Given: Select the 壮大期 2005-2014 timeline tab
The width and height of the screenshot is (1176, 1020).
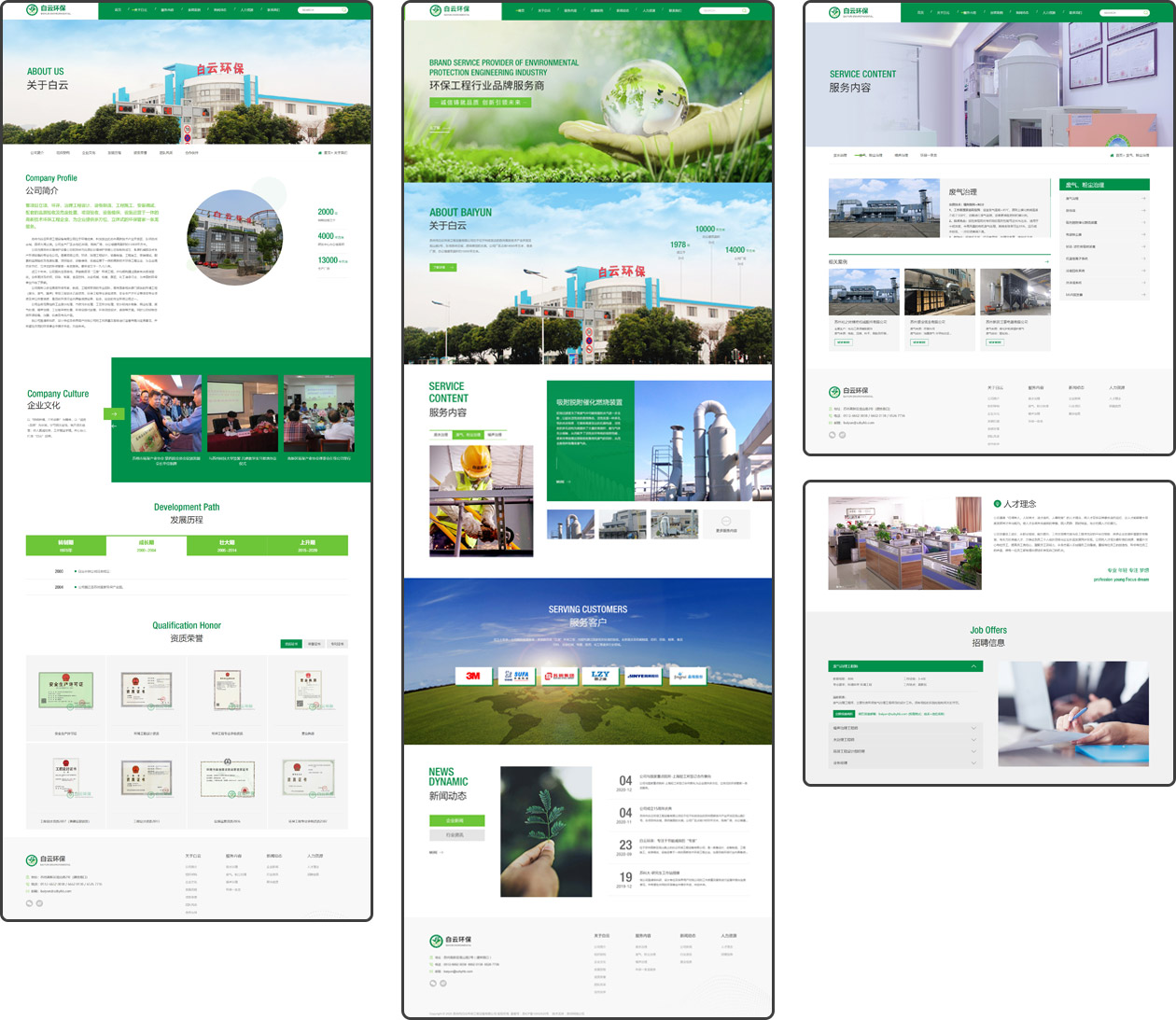Looking at the screenshot, I should (x=227, y=545).
